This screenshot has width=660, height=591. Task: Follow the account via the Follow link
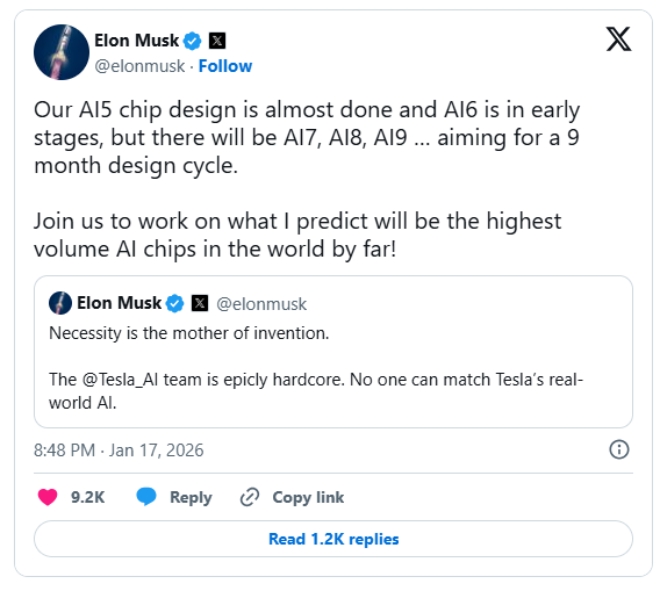click(x=225, y=66)
